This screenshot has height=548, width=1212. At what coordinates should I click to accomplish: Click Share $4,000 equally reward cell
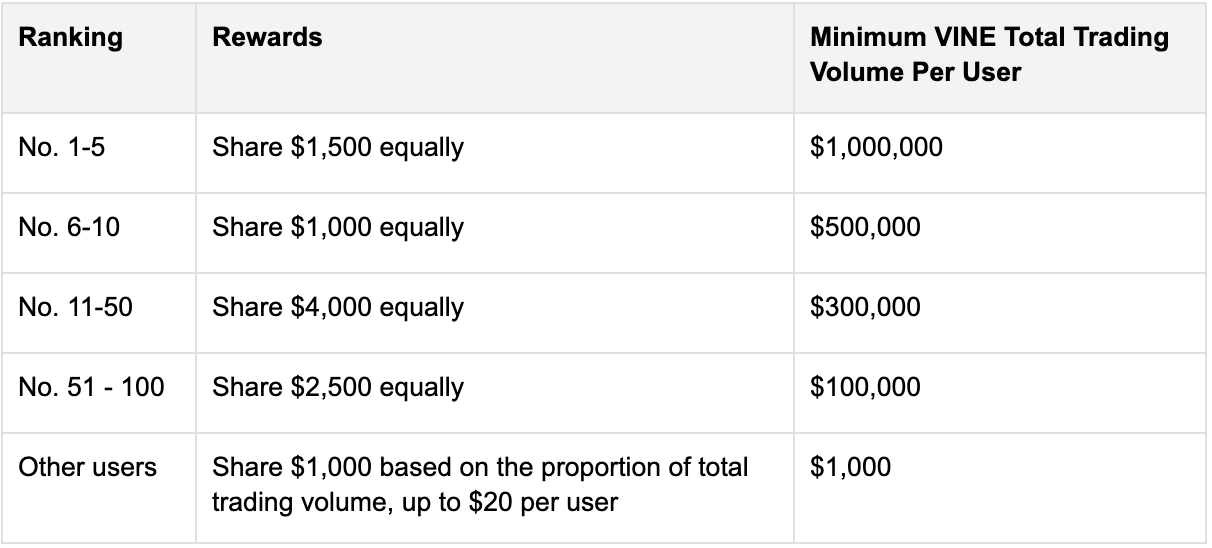pyautogui.click(x=338, y=307)
